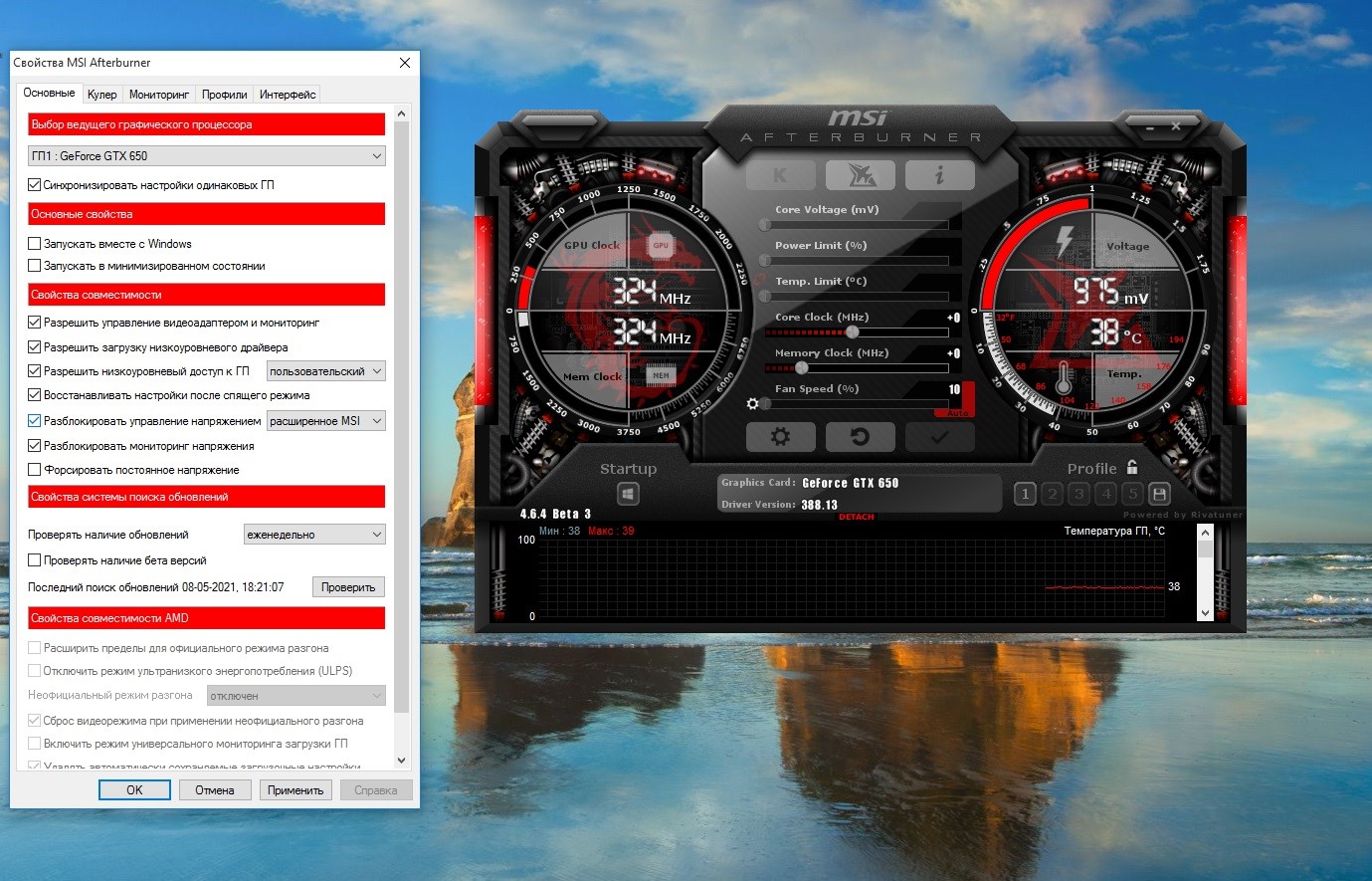This screenshot has height=881, width=1372.
Task: Click the OK button
Action: [134, 790]
